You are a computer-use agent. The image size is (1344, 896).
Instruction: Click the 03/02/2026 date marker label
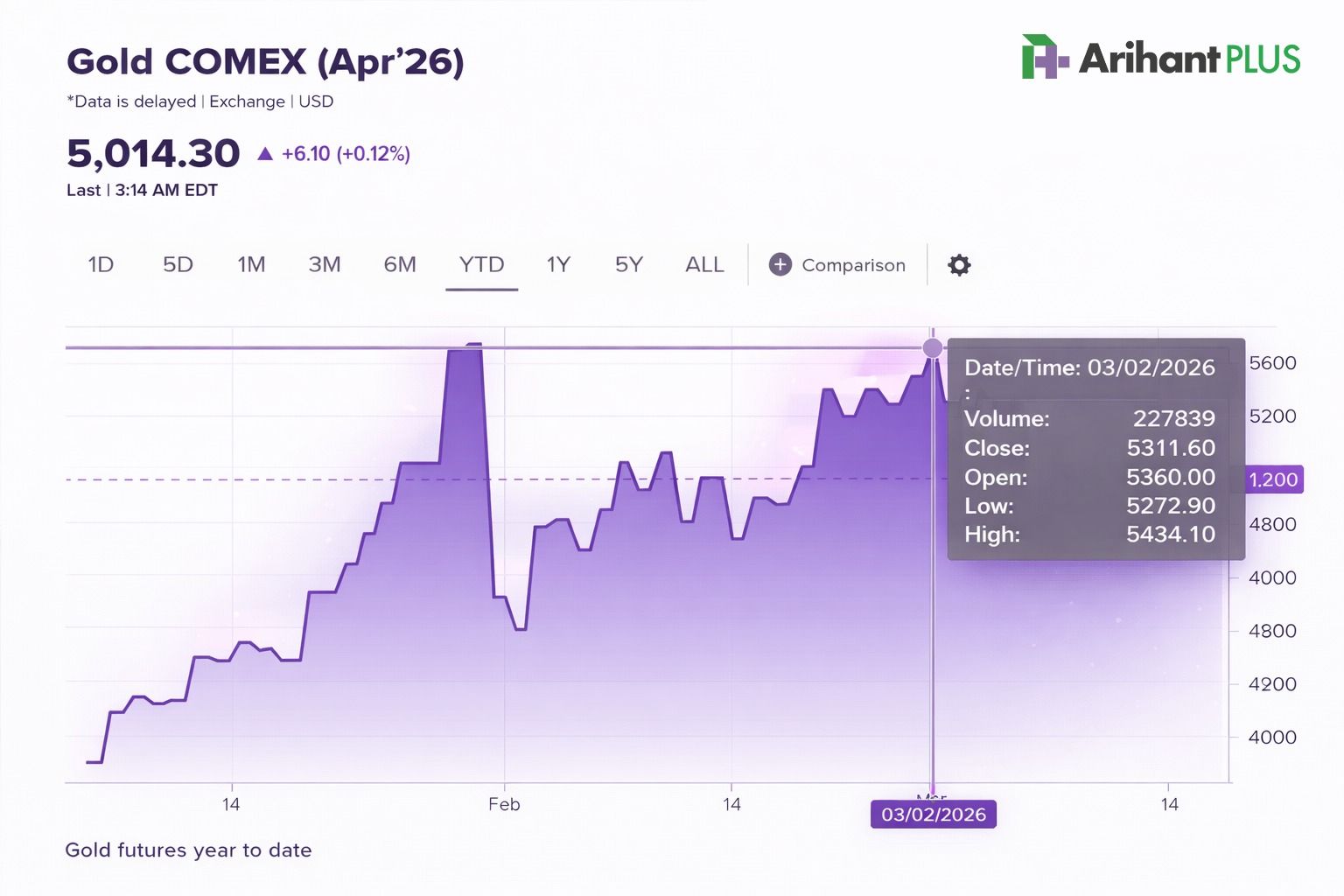(934, 815)
